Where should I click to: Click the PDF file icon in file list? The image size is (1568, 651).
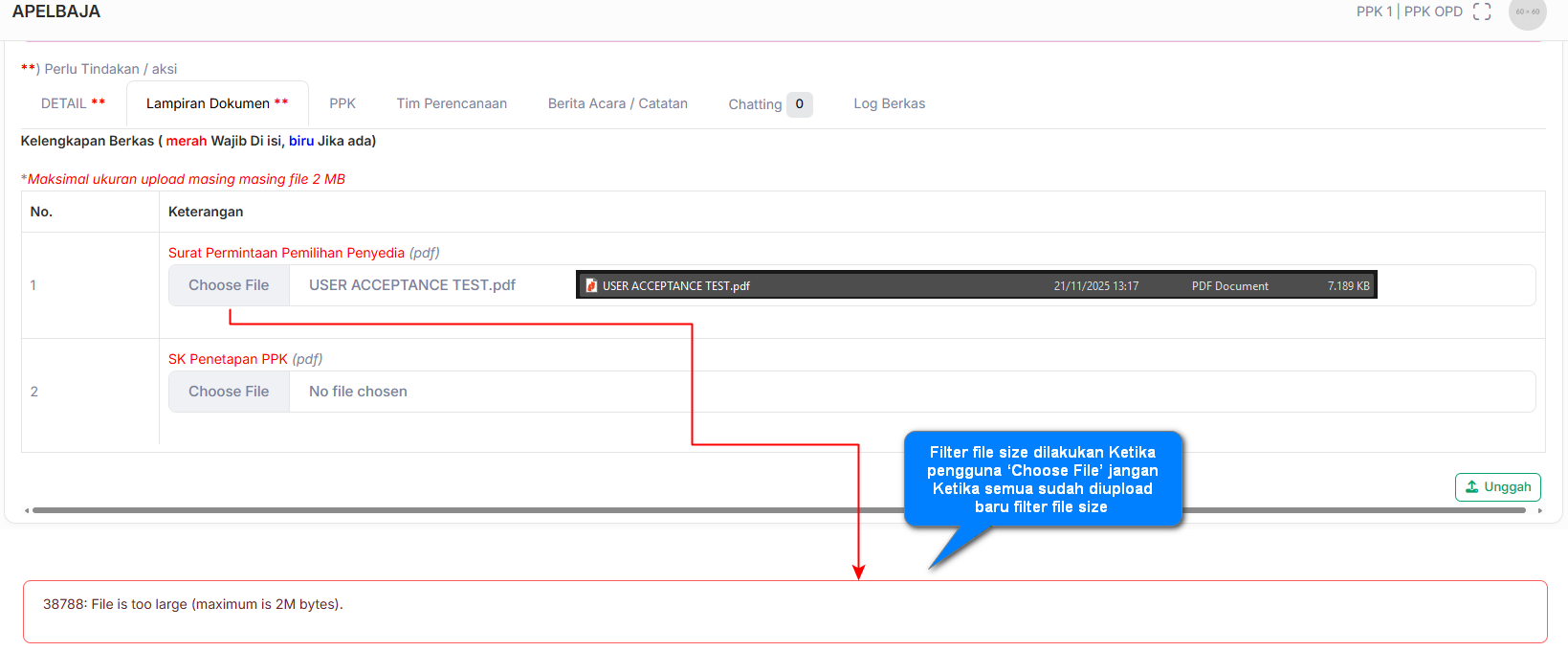(591, 285)
